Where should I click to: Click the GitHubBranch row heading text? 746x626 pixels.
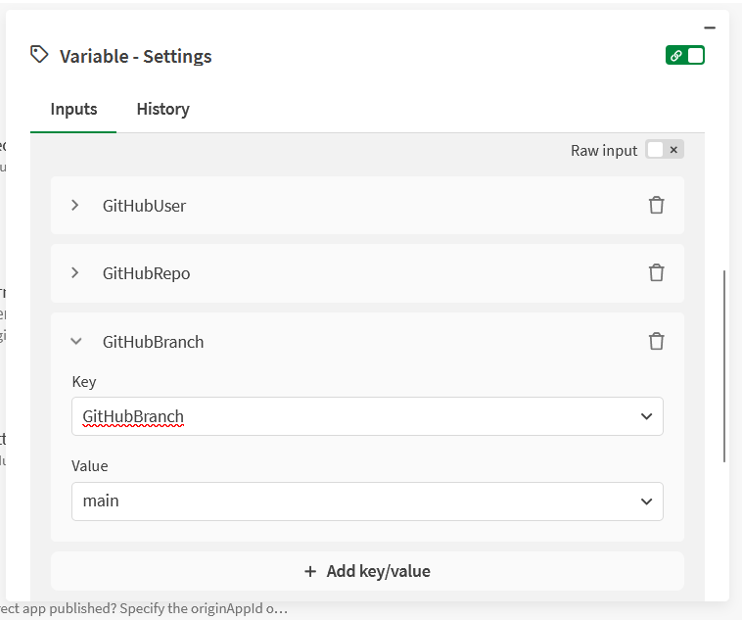(x=153, y=342)
